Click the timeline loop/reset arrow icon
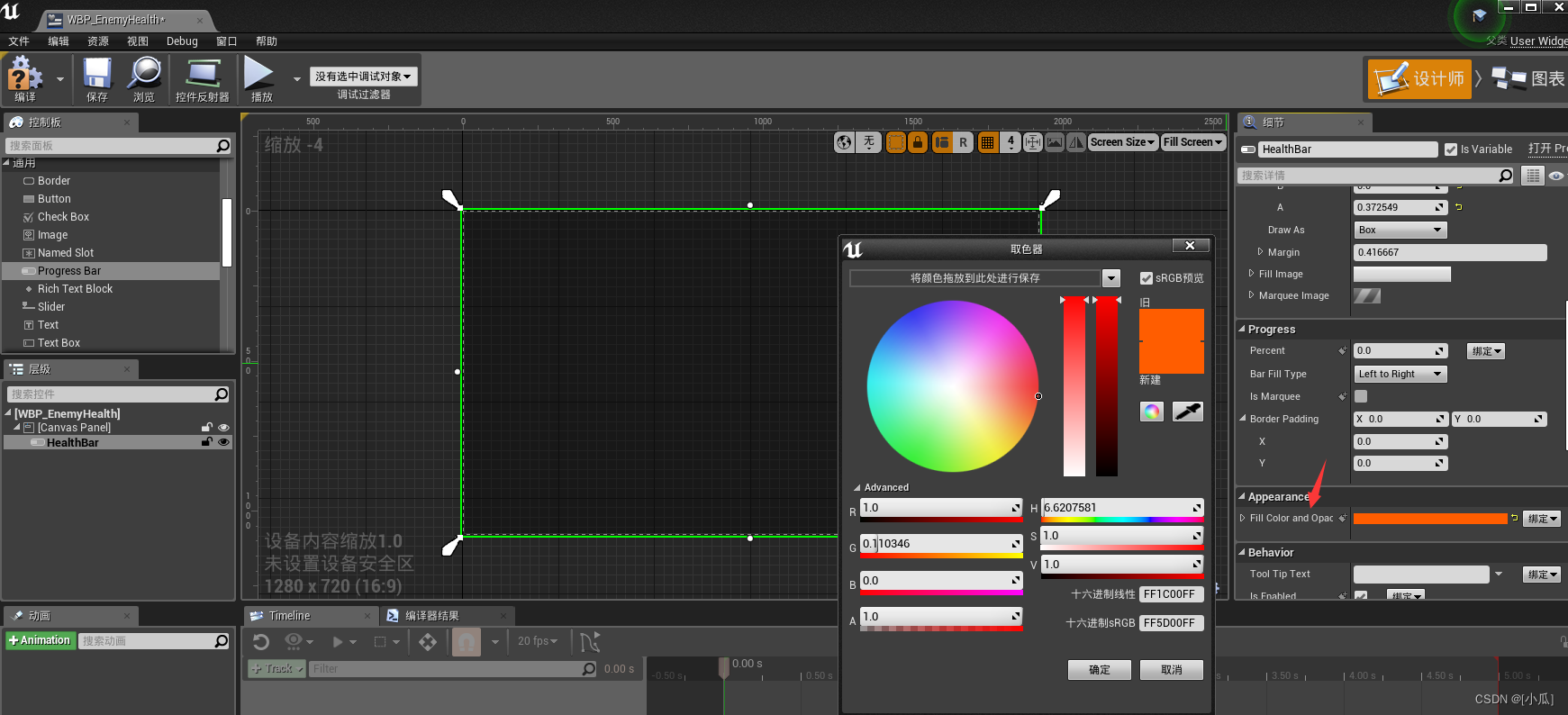 point(261,642)
